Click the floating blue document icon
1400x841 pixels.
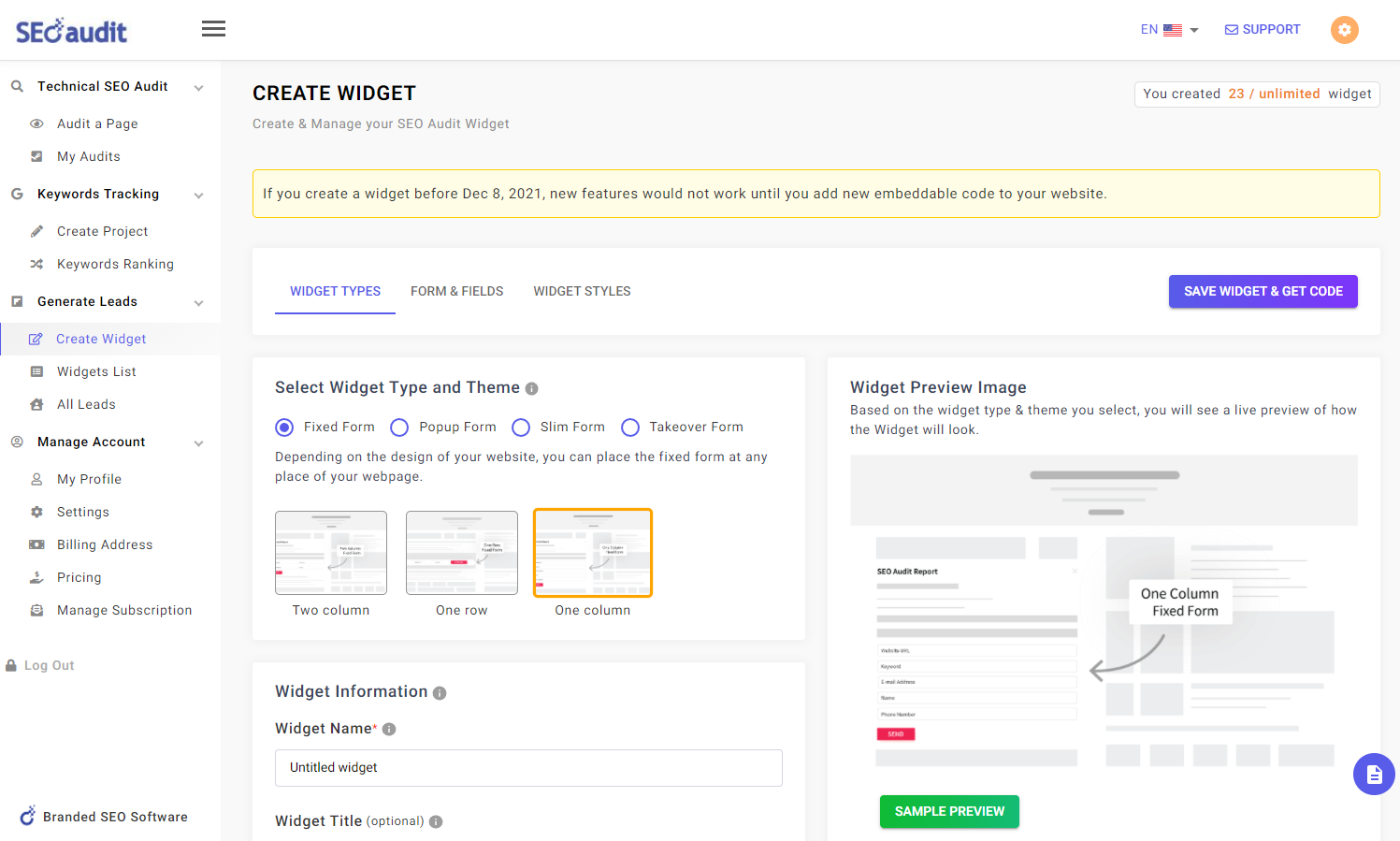[1373, 774]
